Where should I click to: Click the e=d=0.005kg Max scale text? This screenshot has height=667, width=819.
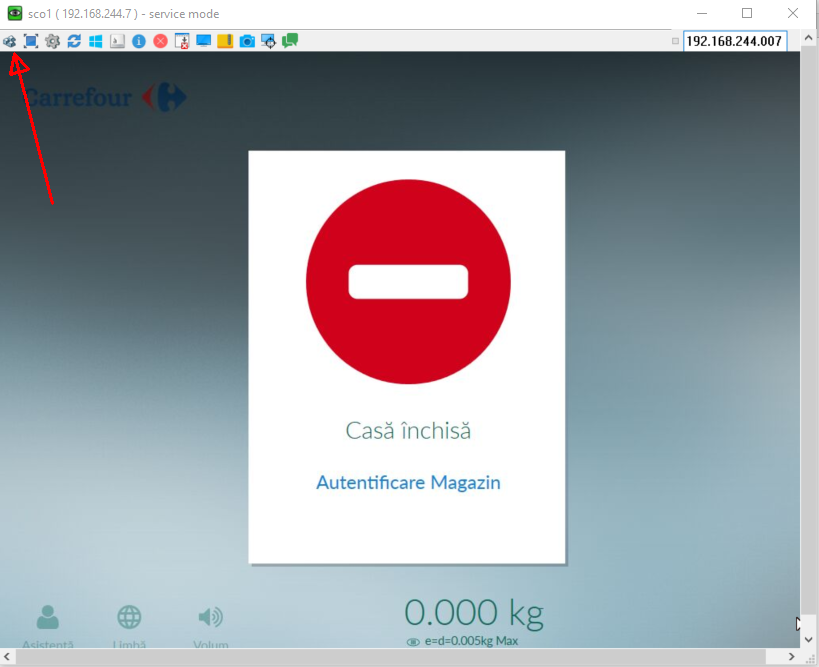(x=471, y=641)
